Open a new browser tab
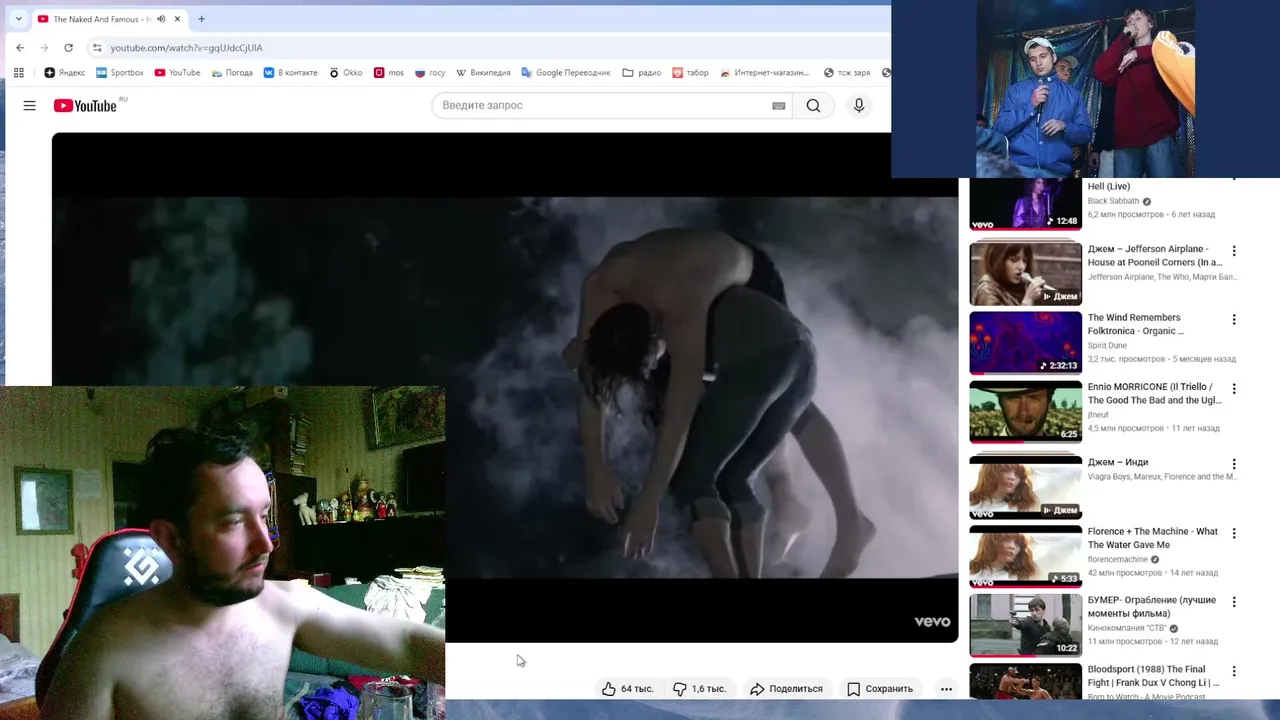Screen dimensions: 1280x720 coord(201,19)
